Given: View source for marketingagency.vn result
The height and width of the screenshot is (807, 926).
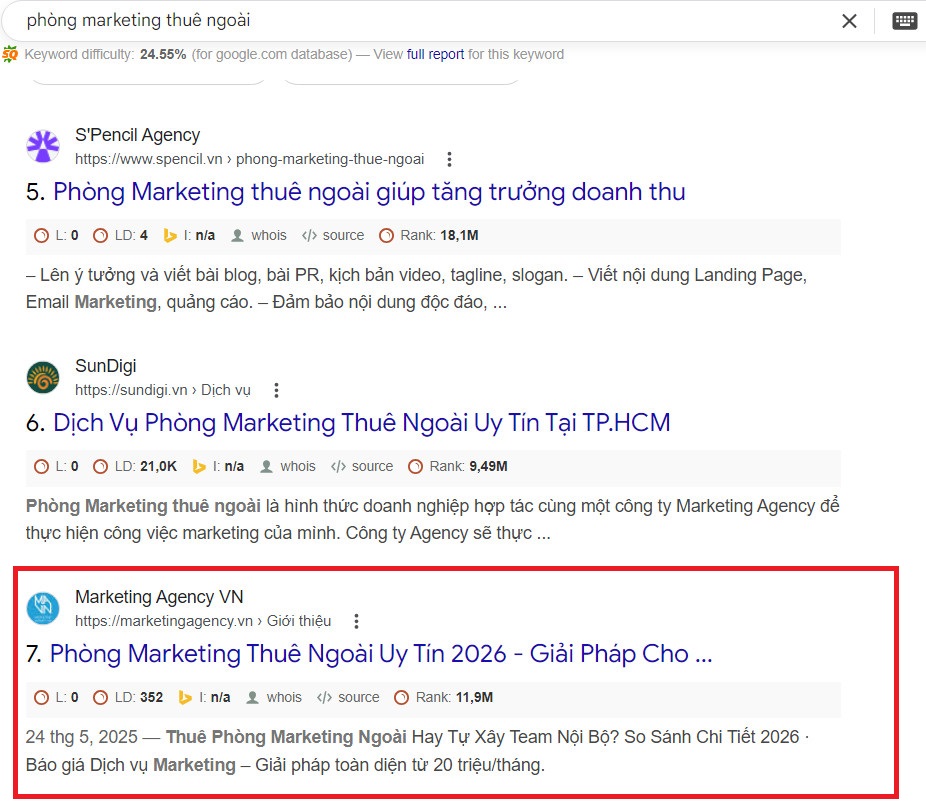Looking at the screenshot, I should pos(348,698).
